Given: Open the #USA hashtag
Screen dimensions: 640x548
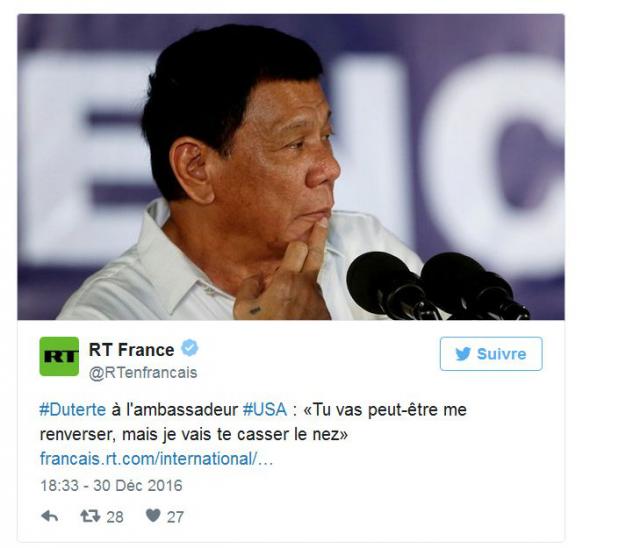Looking at the screenshot, I should coord(265,409).
